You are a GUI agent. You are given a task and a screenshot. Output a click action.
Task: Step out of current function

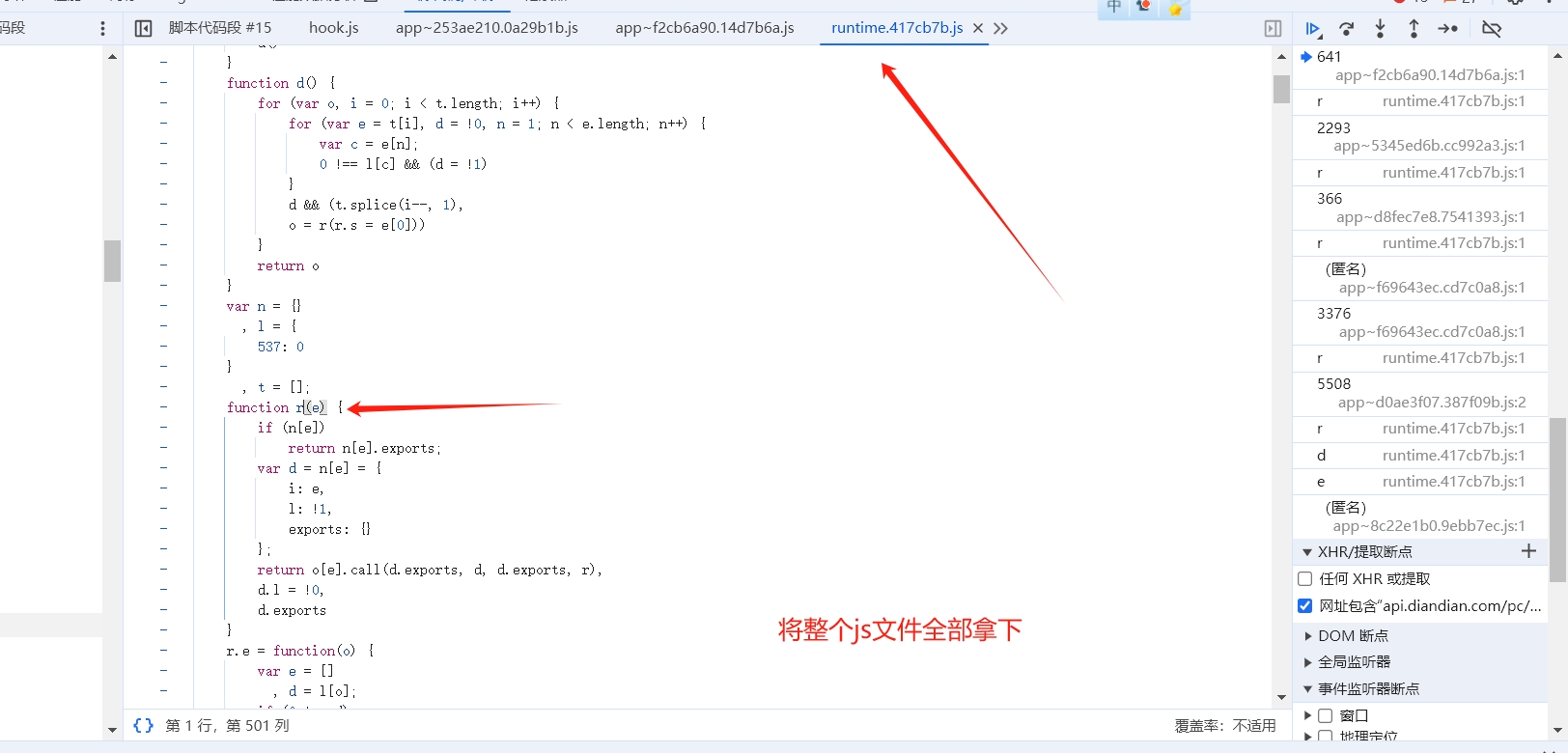(x=1414, y=29)
